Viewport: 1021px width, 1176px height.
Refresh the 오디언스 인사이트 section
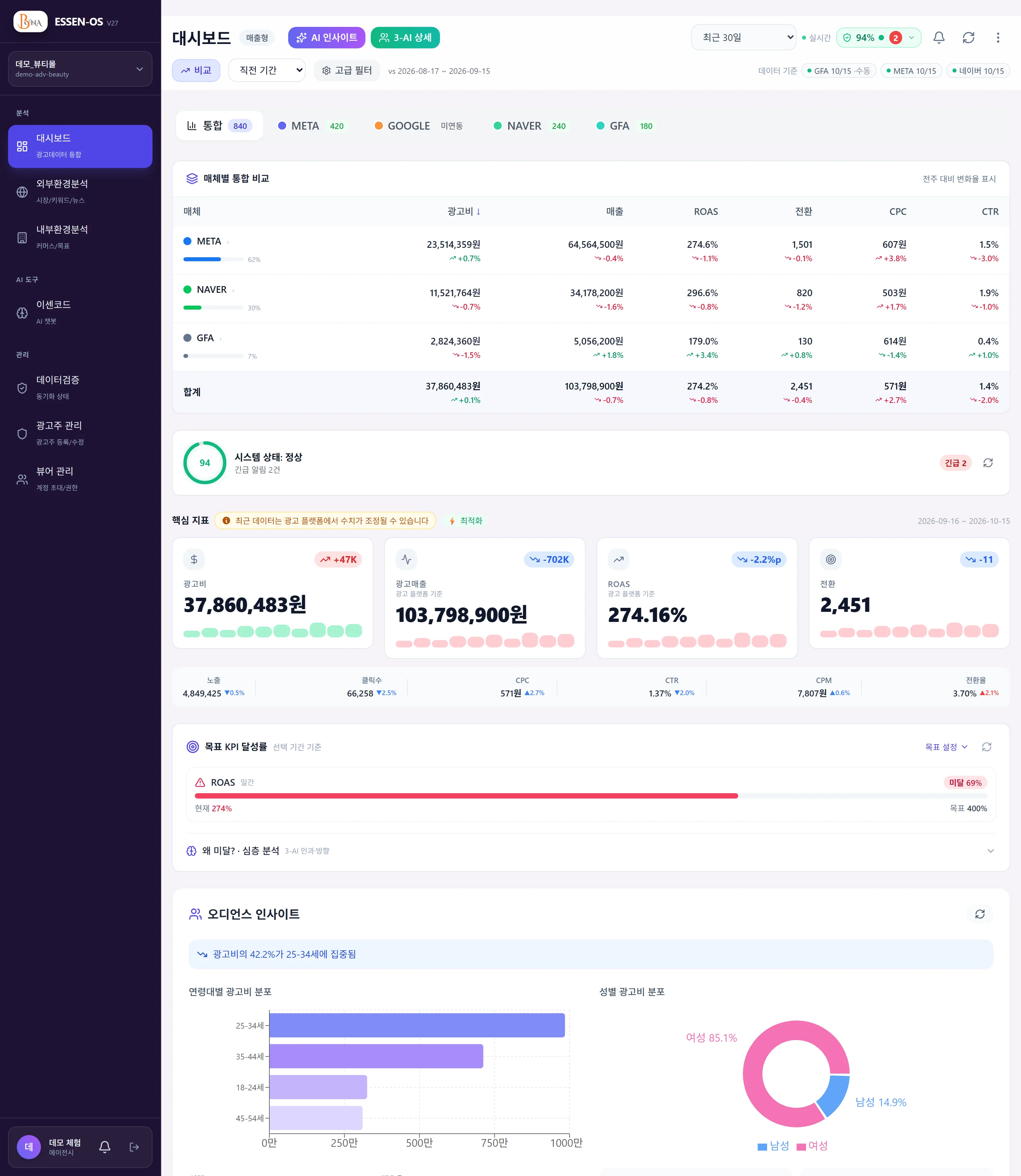point(980,914)
